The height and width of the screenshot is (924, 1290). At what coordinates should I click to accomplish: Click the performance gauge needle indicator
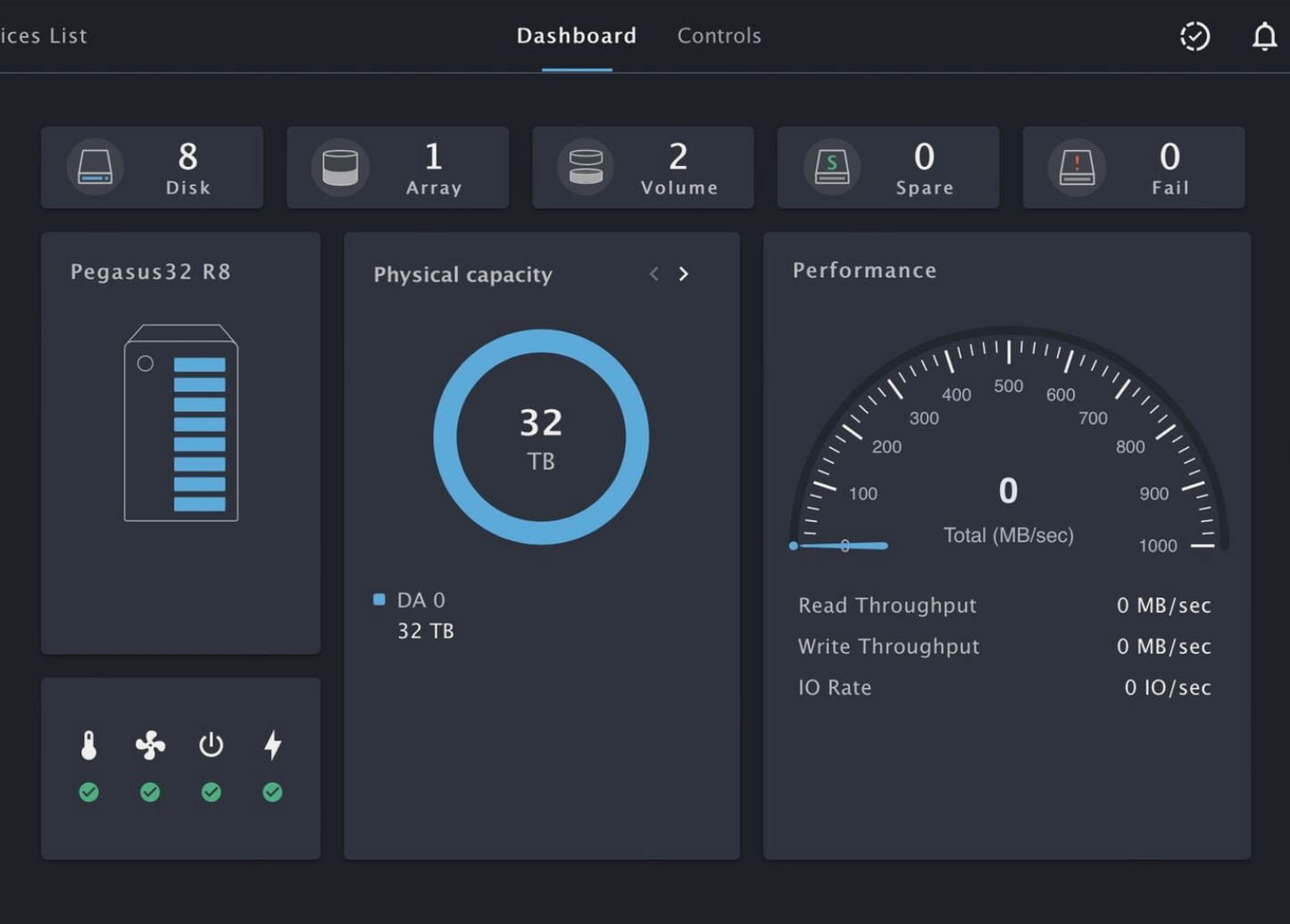pos(839,545)
